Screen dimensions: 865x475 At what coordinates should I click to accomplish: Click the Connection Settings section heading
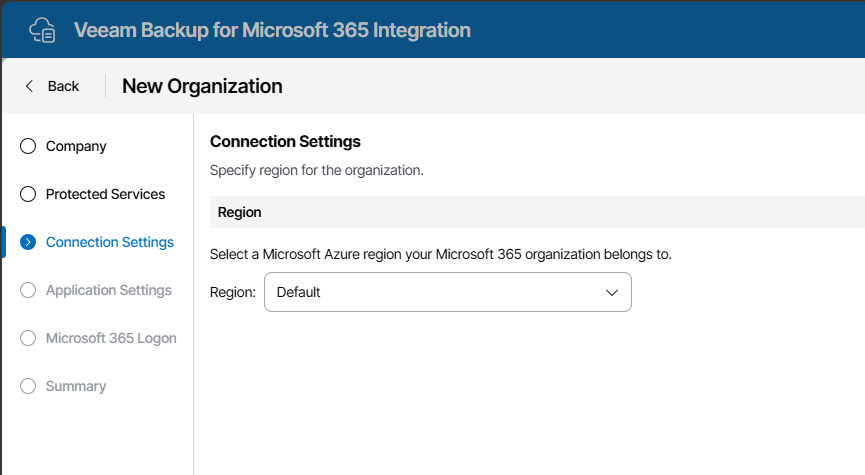[x=285, y=141]
